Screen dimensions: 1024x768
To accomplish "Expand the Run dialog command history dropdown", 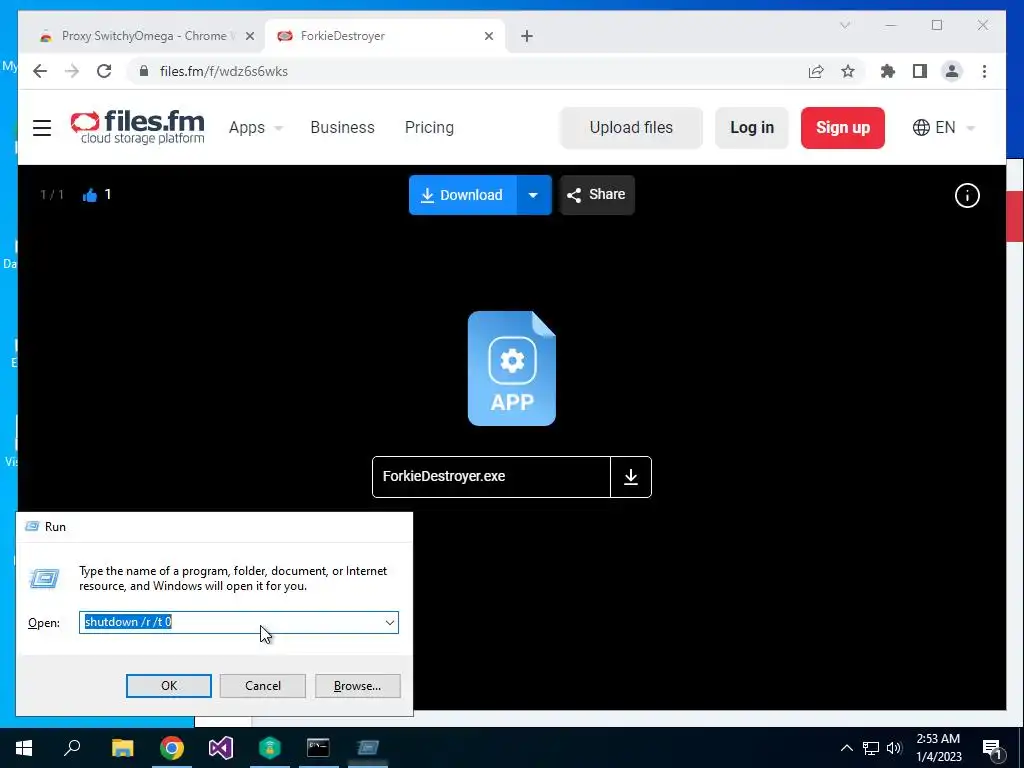I will point(390,622).
